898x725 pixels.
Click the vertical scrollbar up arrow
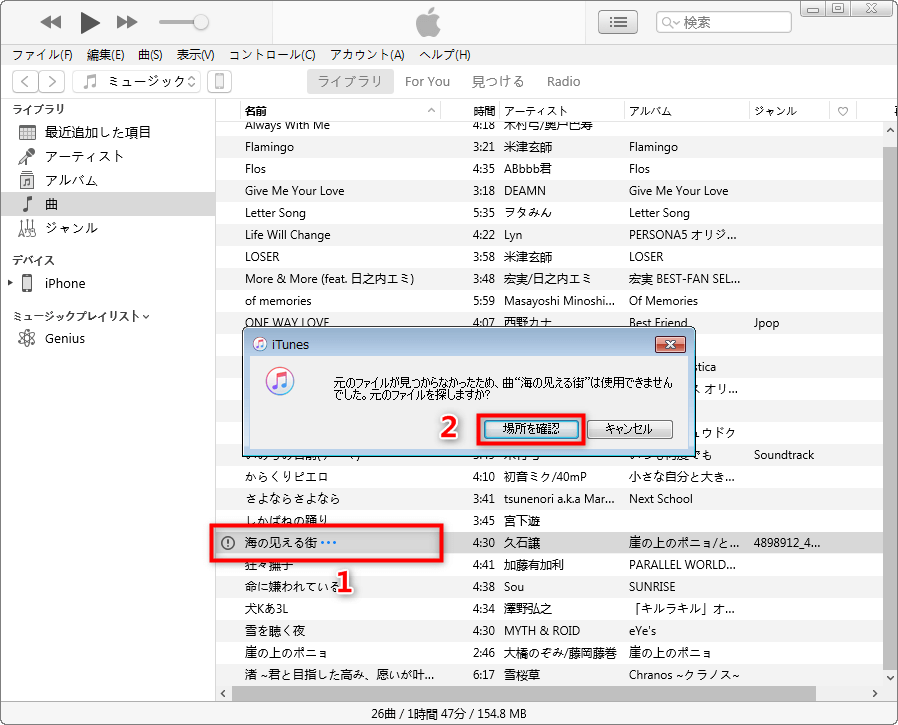coord(890,130)
